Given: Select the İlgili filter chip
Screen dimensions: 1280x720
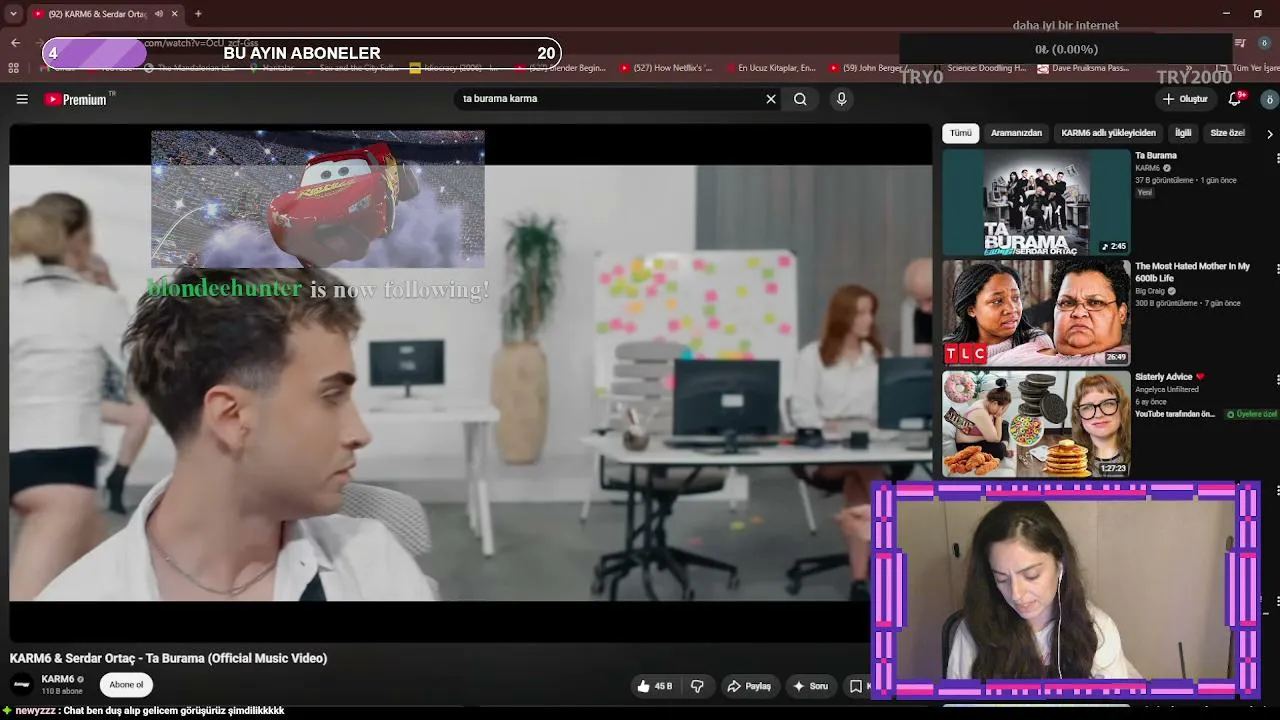Looking at the screenshot, I should pos(1183,133).
